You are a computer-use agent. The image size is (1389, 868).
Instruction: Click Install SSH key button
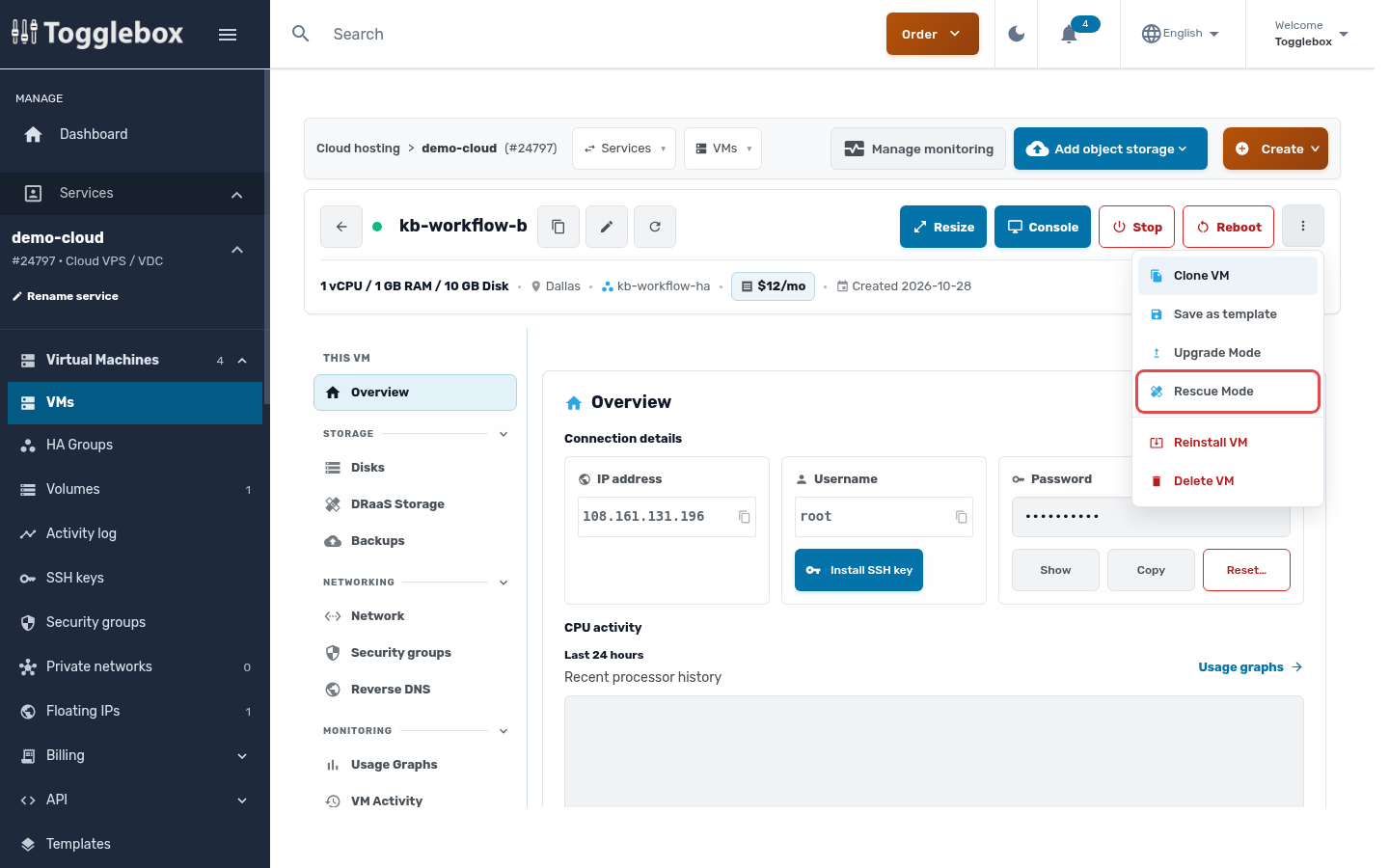point(858,570)
